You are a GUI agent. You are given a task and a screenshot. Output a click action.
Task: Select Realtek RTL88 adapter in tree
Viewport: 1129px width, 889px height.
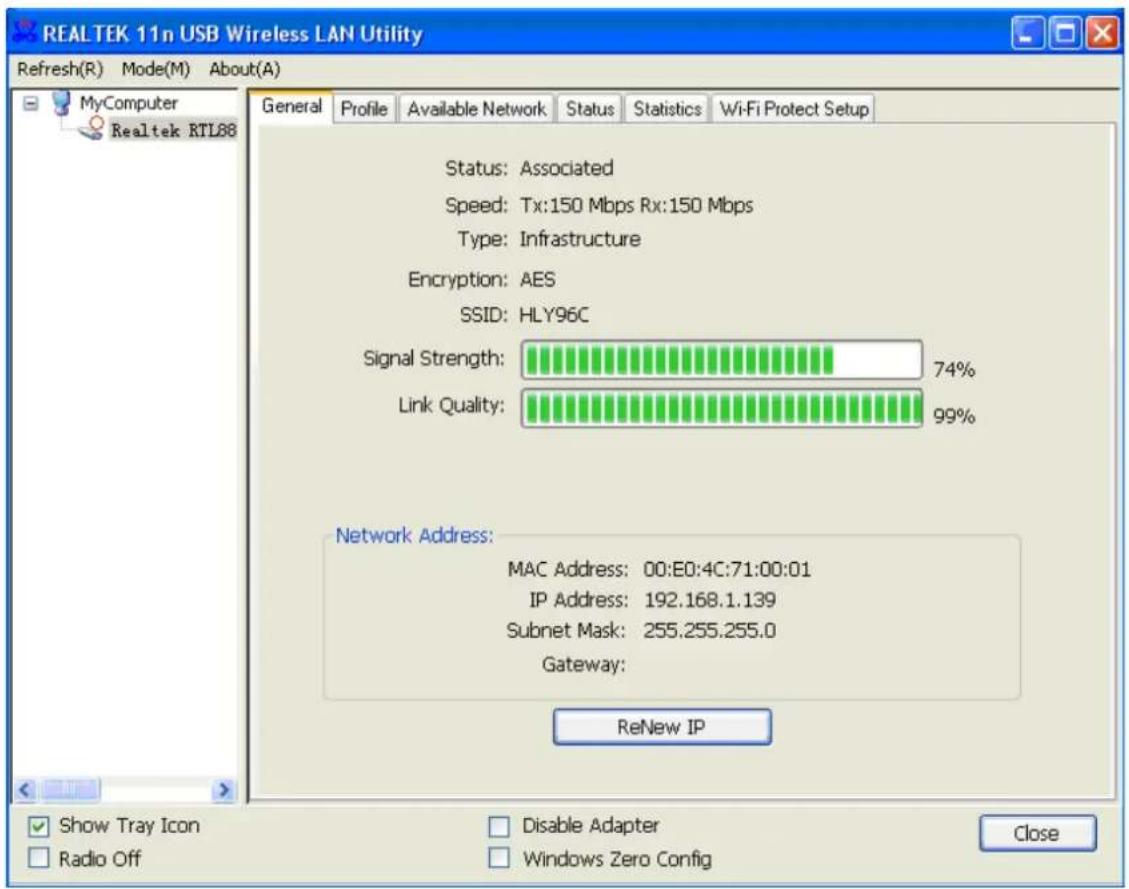[x=173, y=130]
